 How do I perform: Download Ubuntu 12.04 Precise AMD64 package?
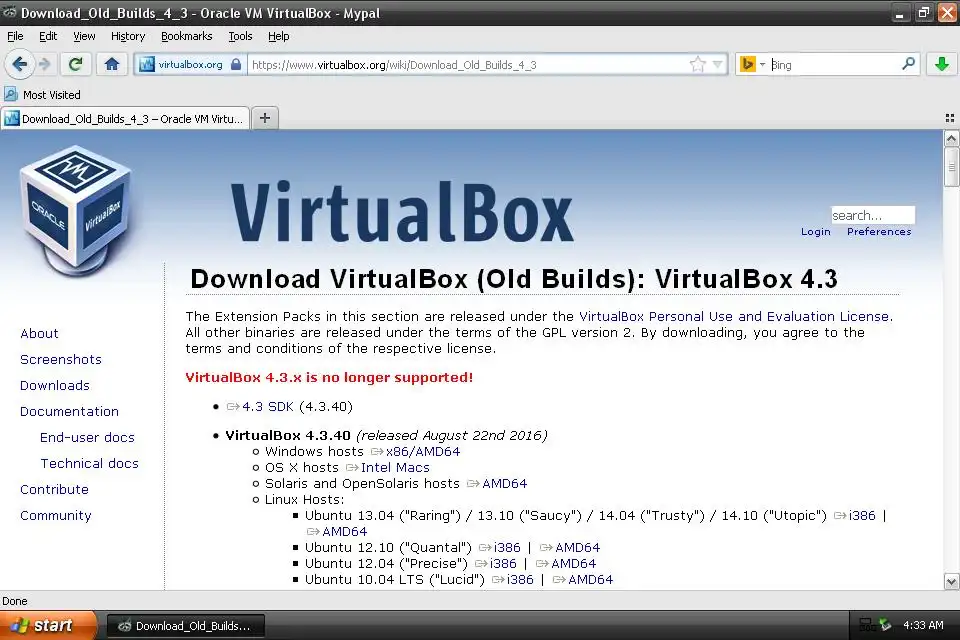566,563
